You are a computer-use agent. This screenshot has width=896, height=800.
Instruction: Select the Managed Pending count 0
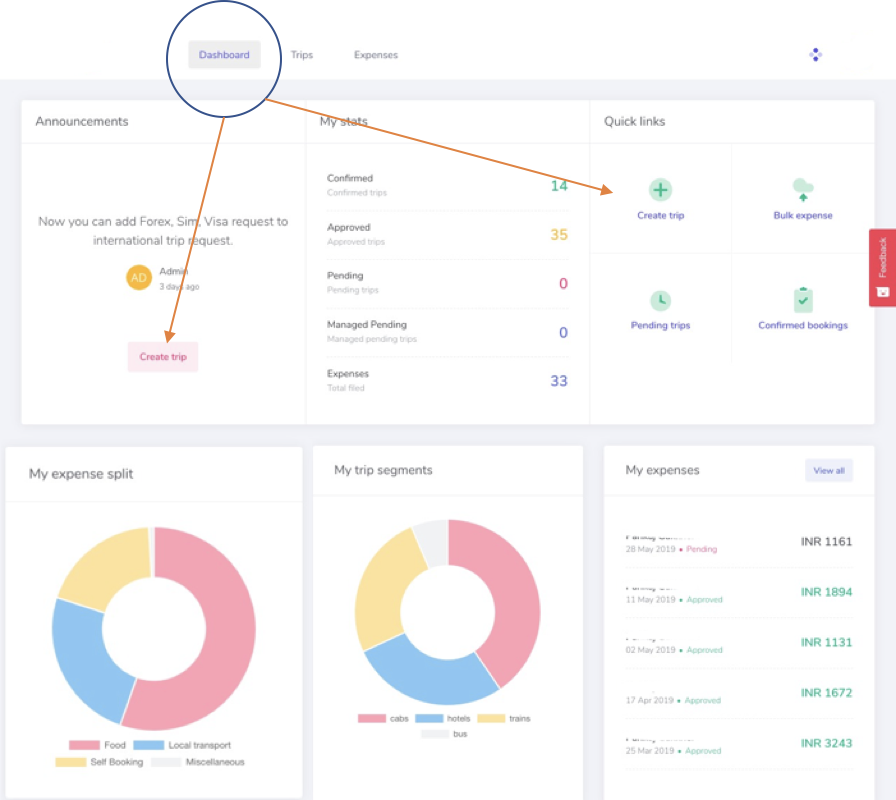(x=563, y=333)
